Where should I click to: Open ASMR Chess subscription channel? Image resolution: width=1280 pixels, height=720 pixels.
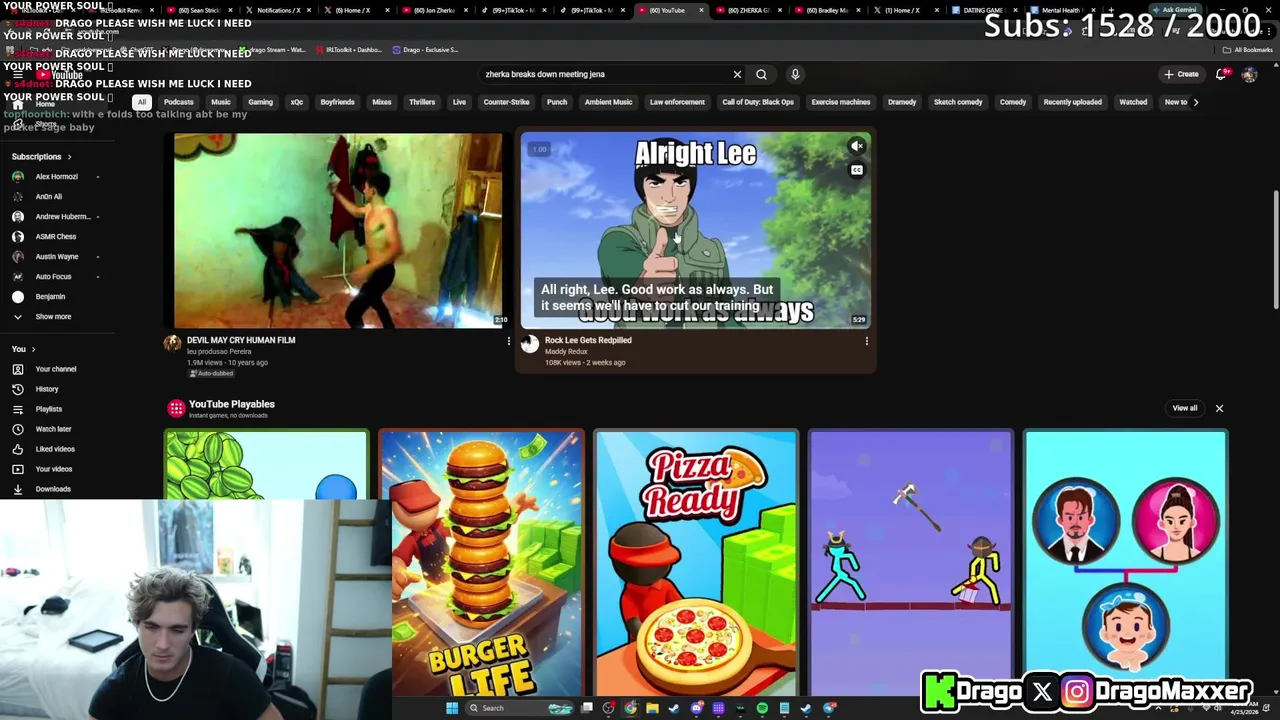(x=55, y=236)
